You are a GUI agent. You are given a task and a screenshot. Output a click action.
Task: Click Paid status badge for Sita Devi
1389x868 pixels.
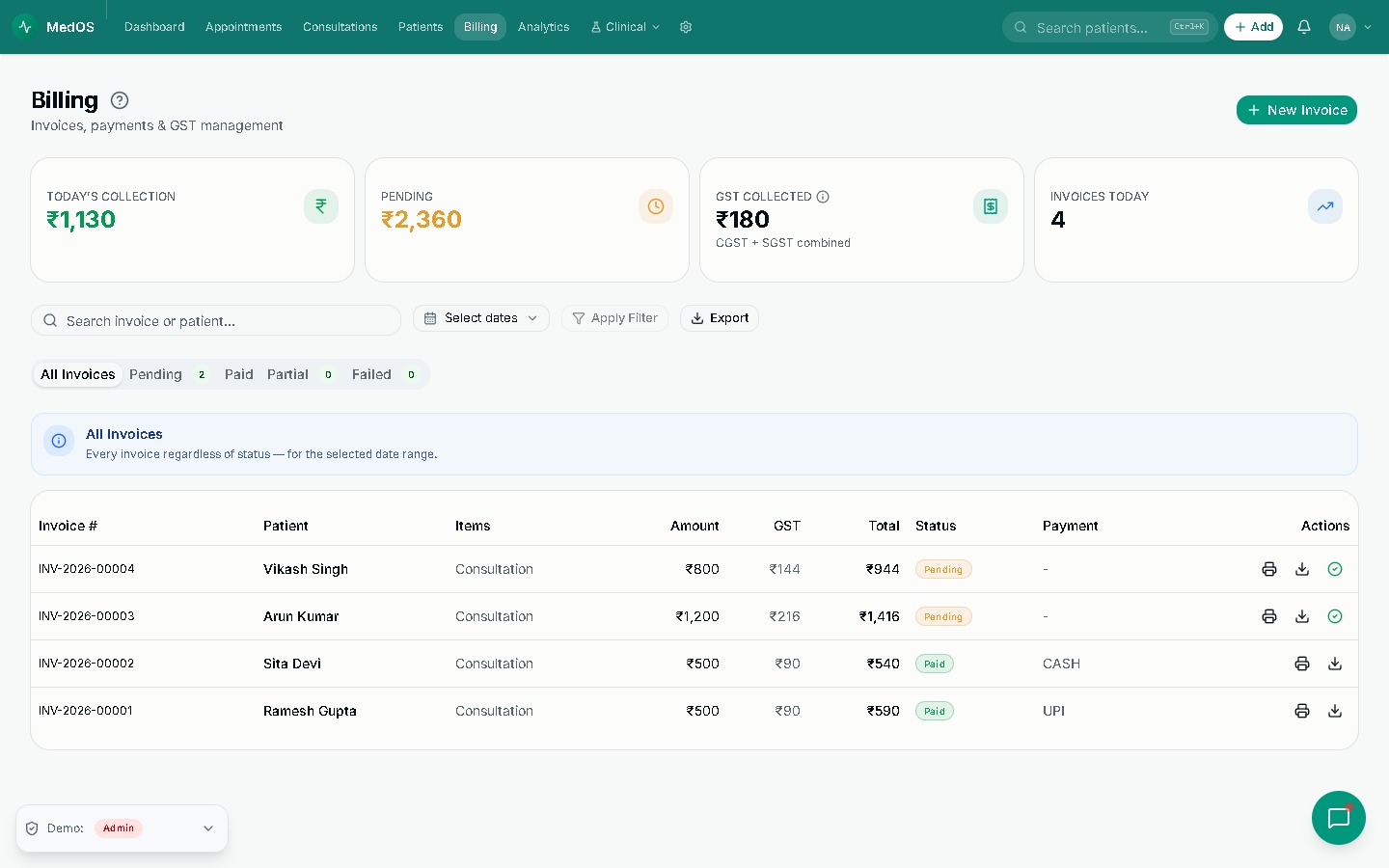(x=935, y=664)
